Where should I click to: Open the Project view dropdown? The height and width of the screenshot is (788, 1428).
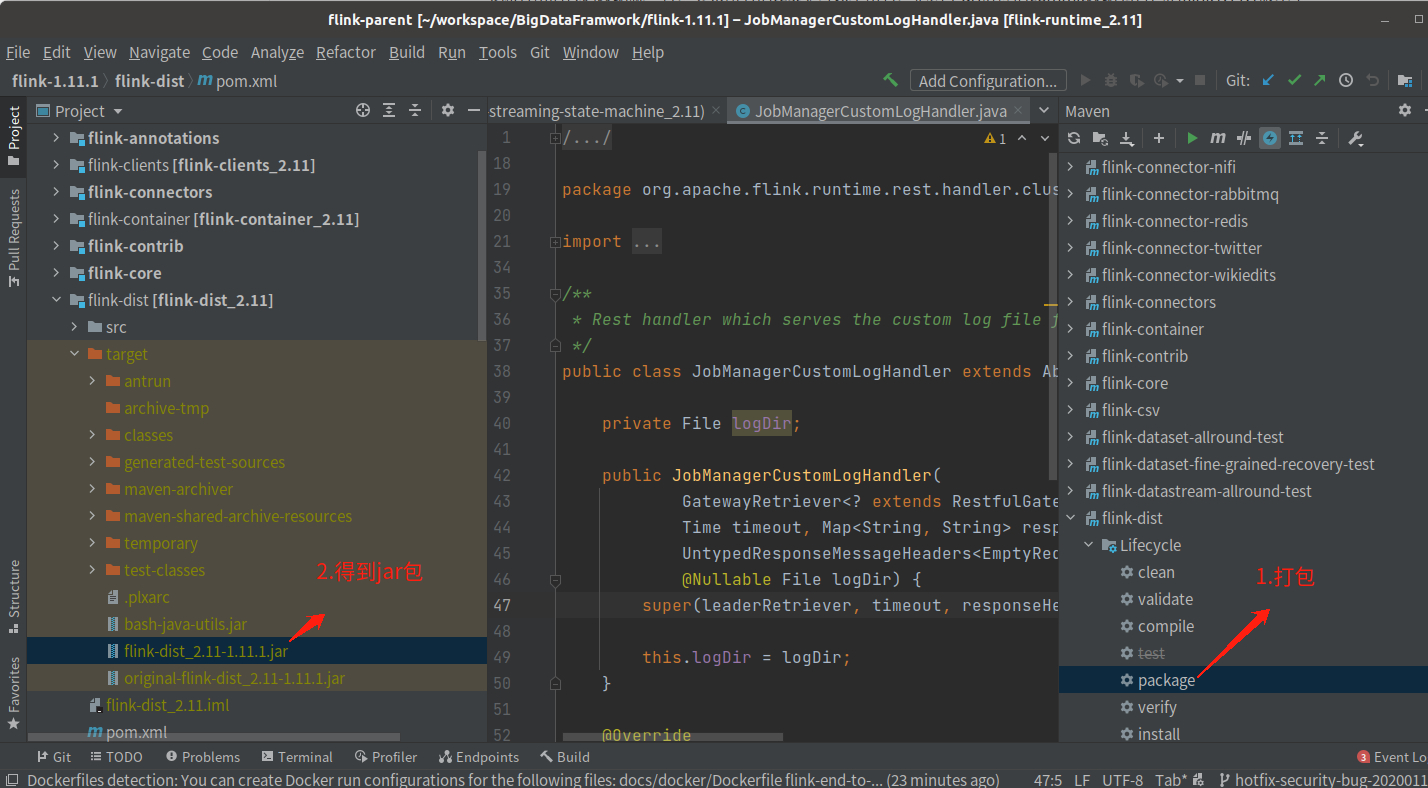click(118, 111)
